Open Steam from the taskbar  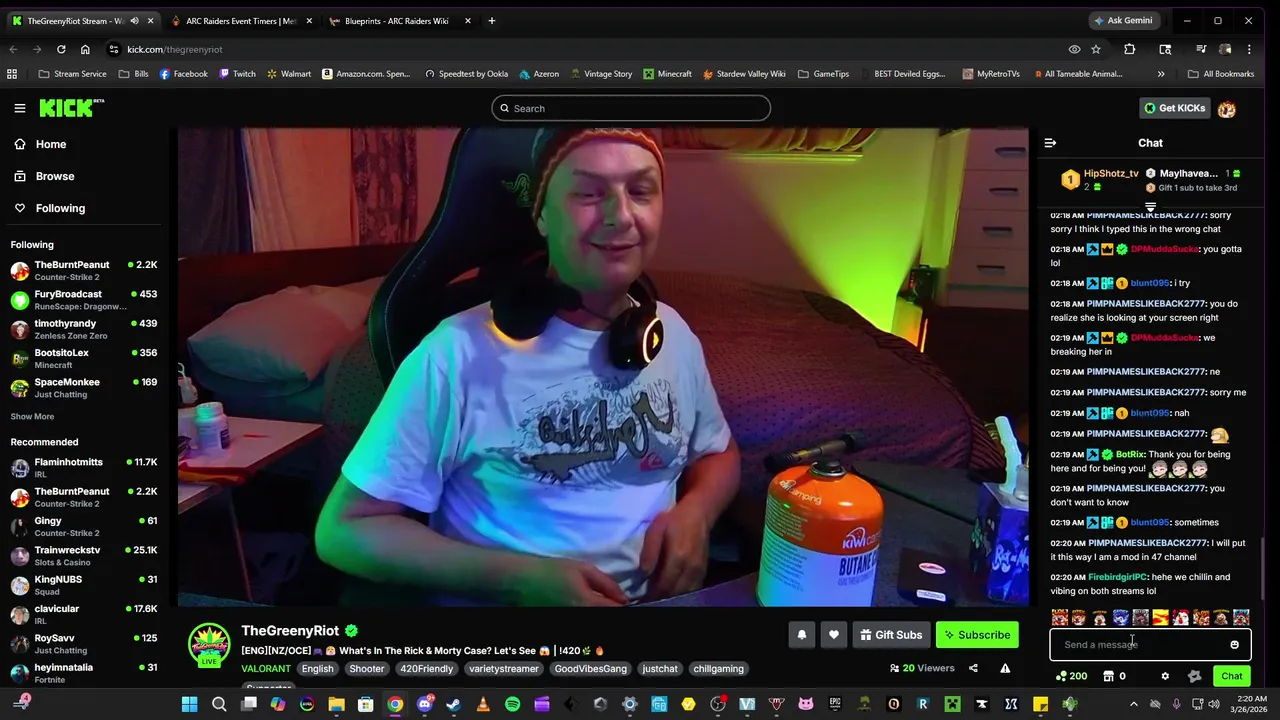(x=454, y=704)
